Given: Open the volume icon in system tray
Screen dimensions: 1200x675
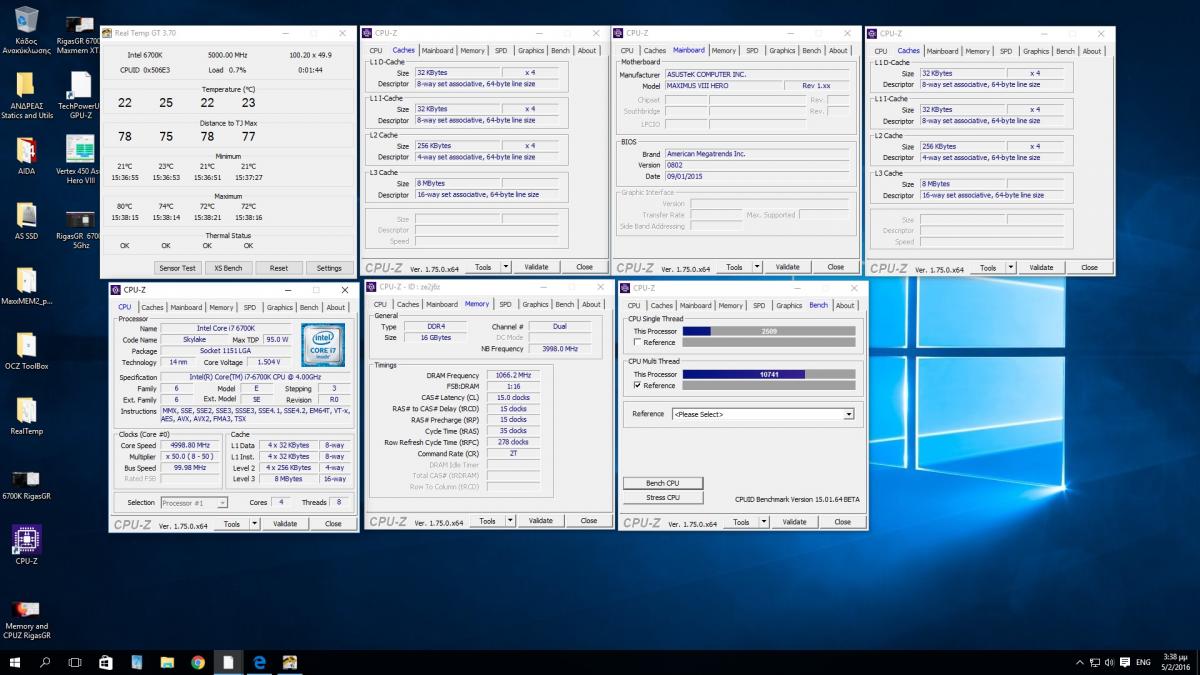Looking at the screenshot, I should 1107,662.
